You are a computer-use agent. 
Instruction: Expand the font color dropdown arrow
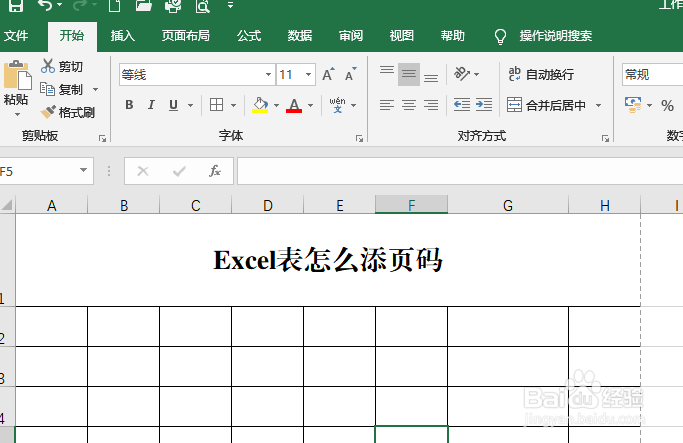(311, 105)
